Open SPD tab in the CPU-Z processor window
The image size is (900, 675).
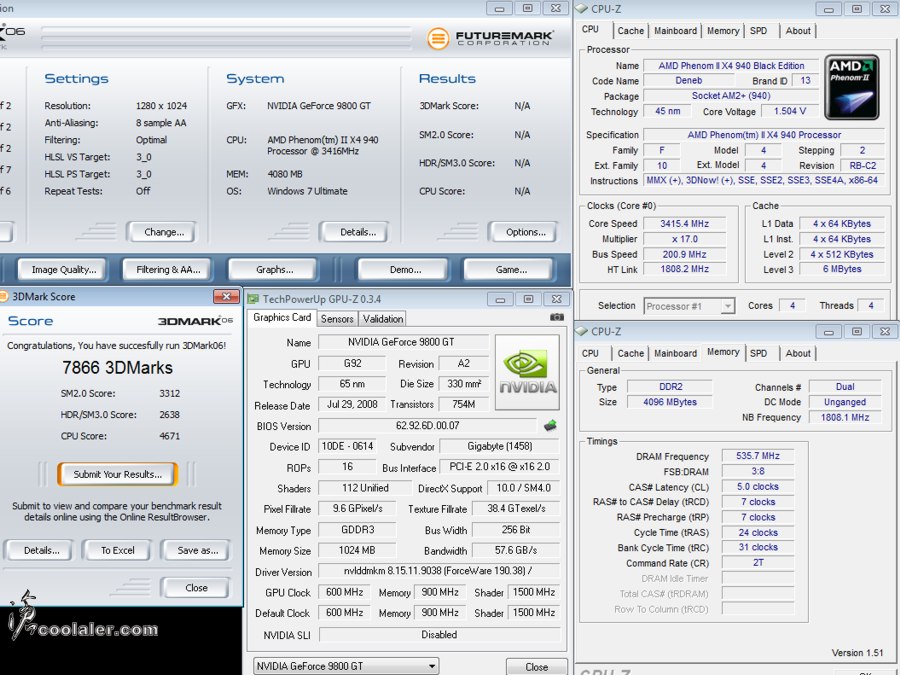(758, 31)
